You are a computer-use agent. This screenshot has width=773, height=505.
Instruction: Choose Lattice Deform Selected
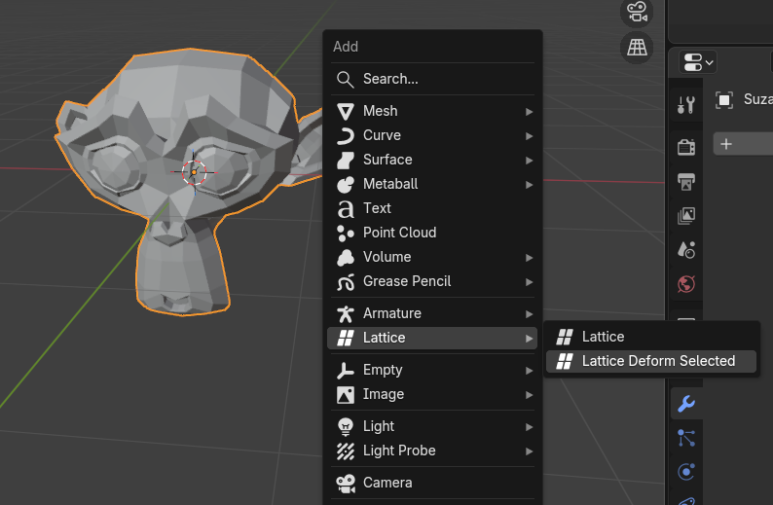click(x=651, y=361)
